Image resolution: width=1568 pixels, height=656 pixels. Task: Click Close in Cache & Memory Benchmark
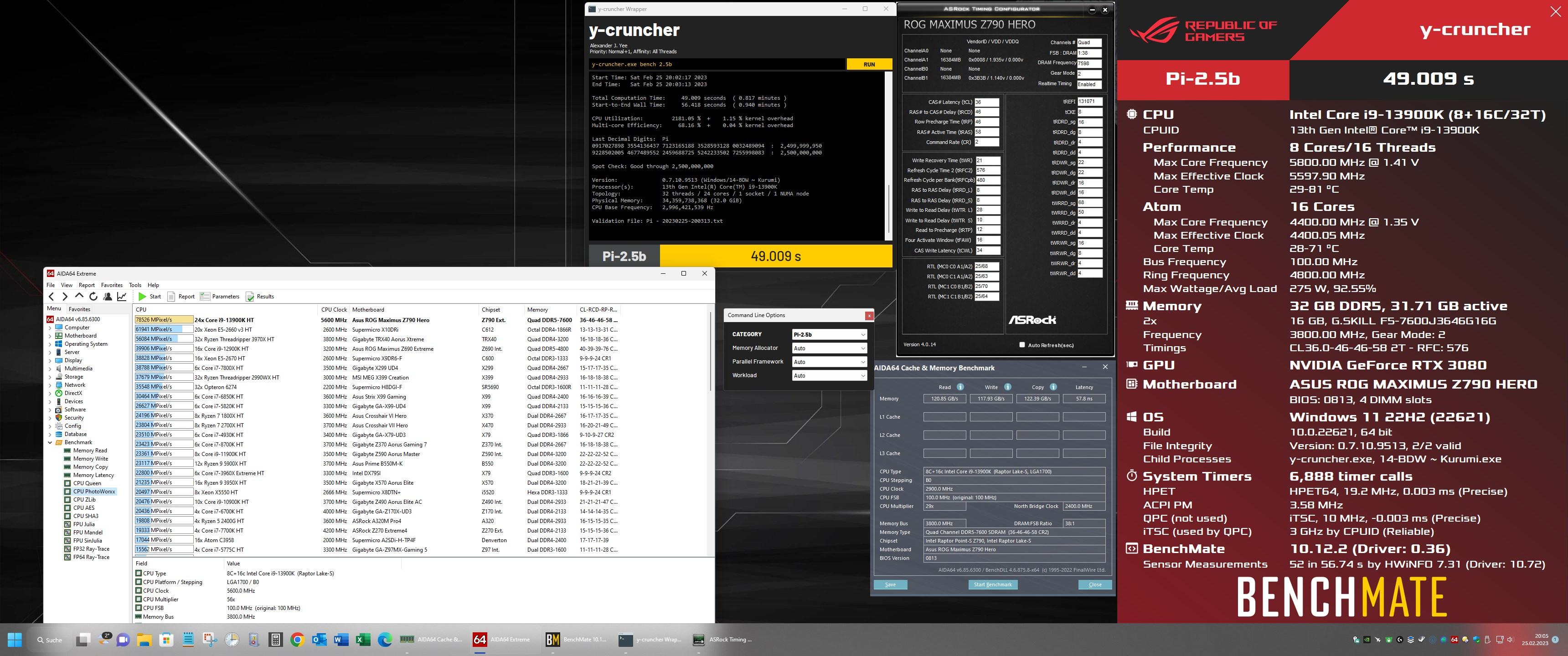pyautogui.click(x=1095, y=584)
